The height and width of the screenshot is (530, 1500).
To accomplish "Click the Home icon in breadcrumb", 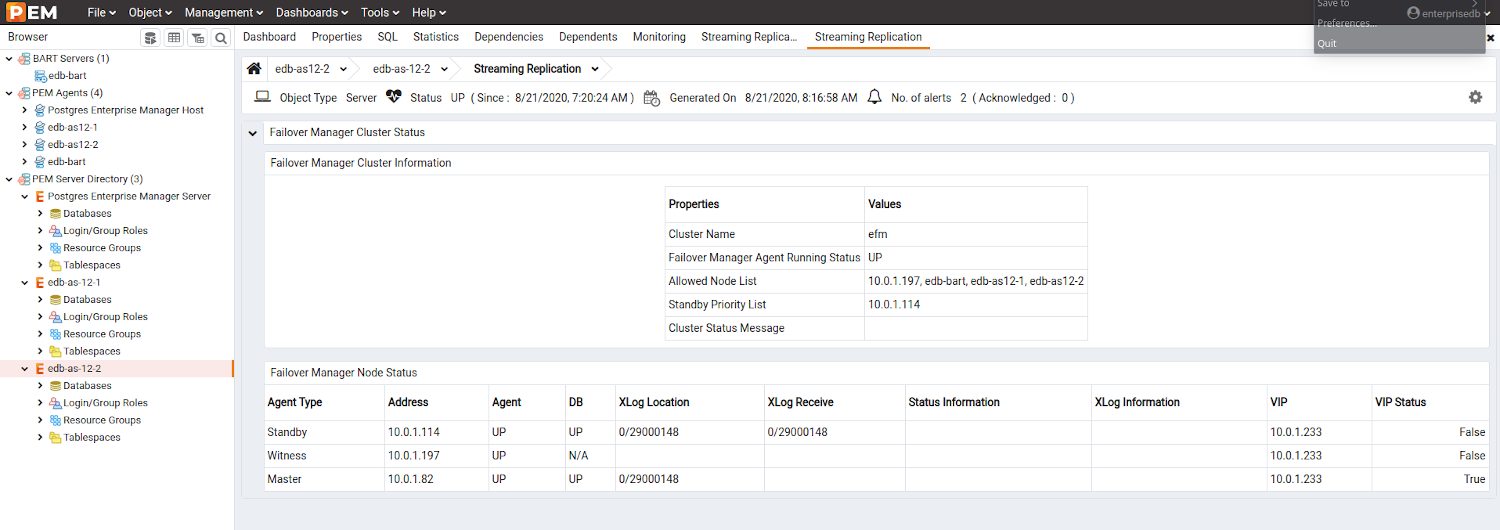I will (255, 69).
